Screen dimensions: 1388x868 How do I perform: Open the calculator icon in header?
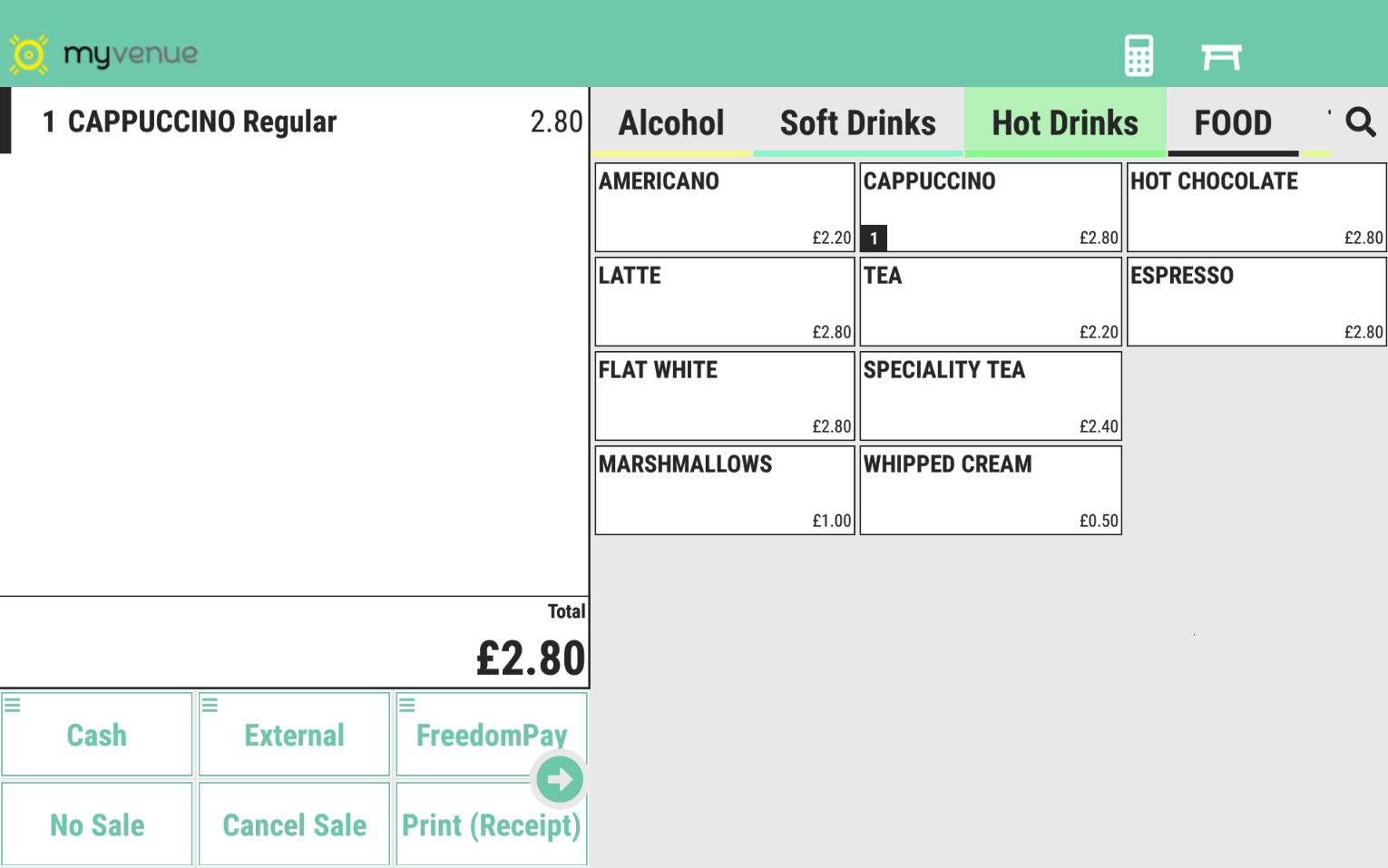coord(1139,56)
